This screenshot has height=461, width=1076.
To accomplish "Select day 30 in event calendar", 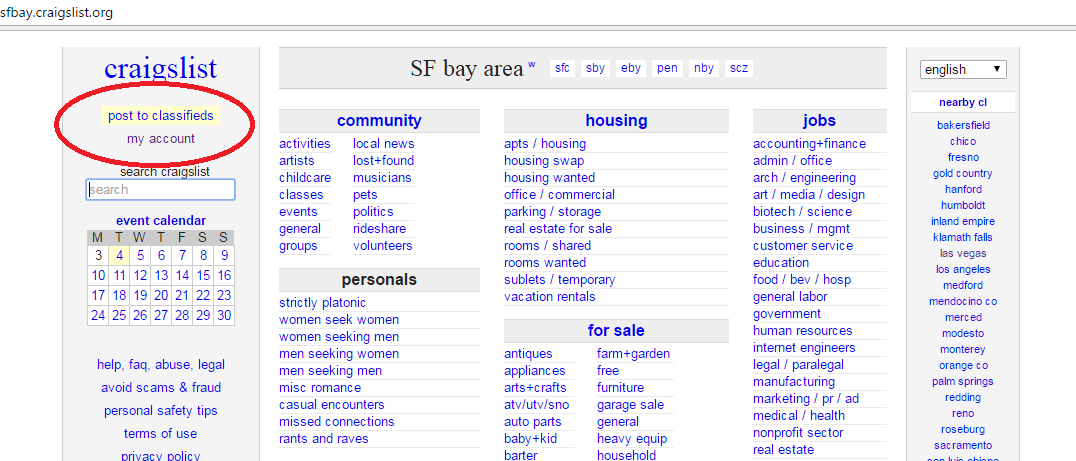I will coord(224,316).
